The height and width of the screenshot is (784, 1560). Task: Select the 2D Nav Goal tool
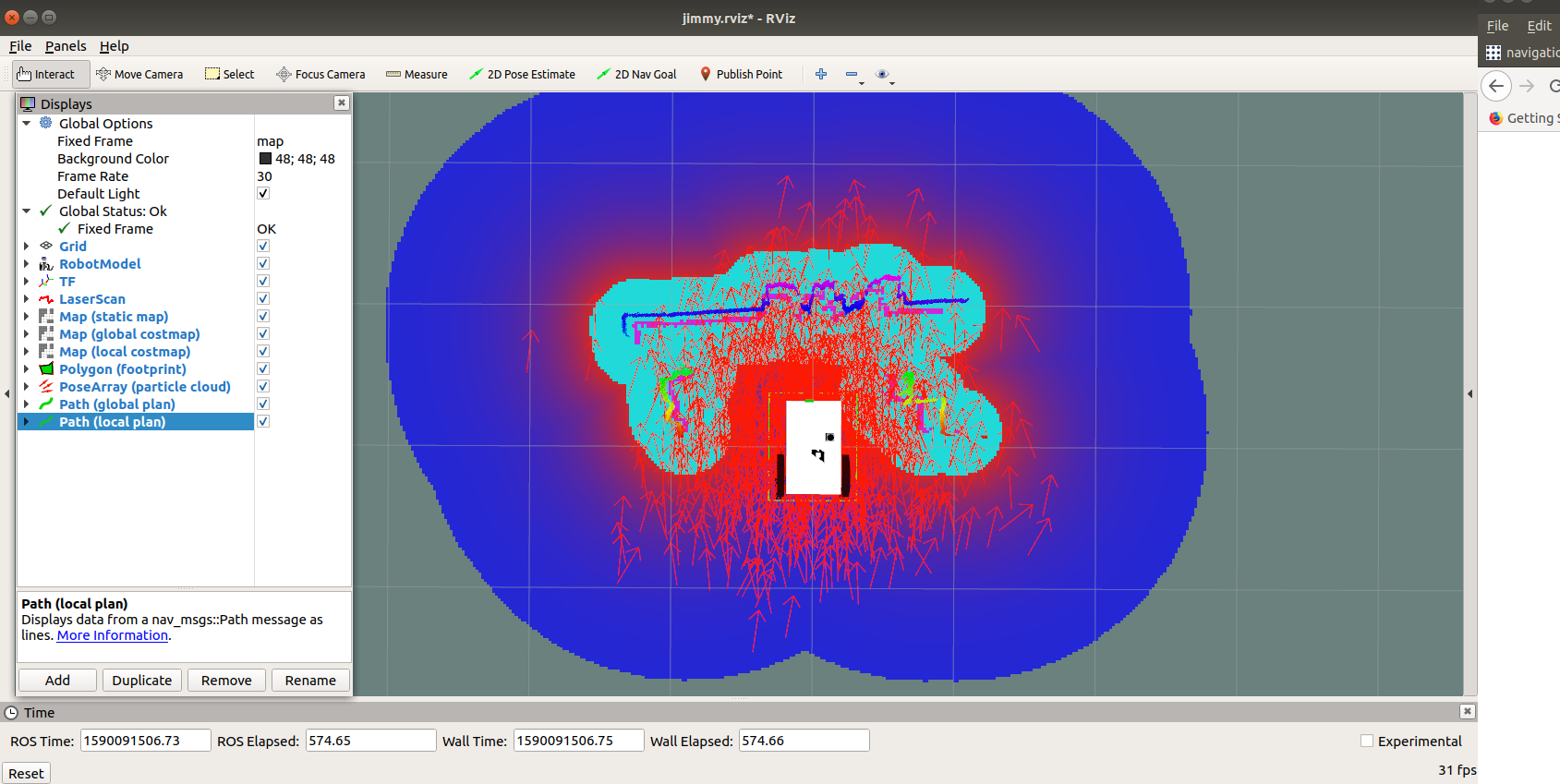tap(636, 75)
